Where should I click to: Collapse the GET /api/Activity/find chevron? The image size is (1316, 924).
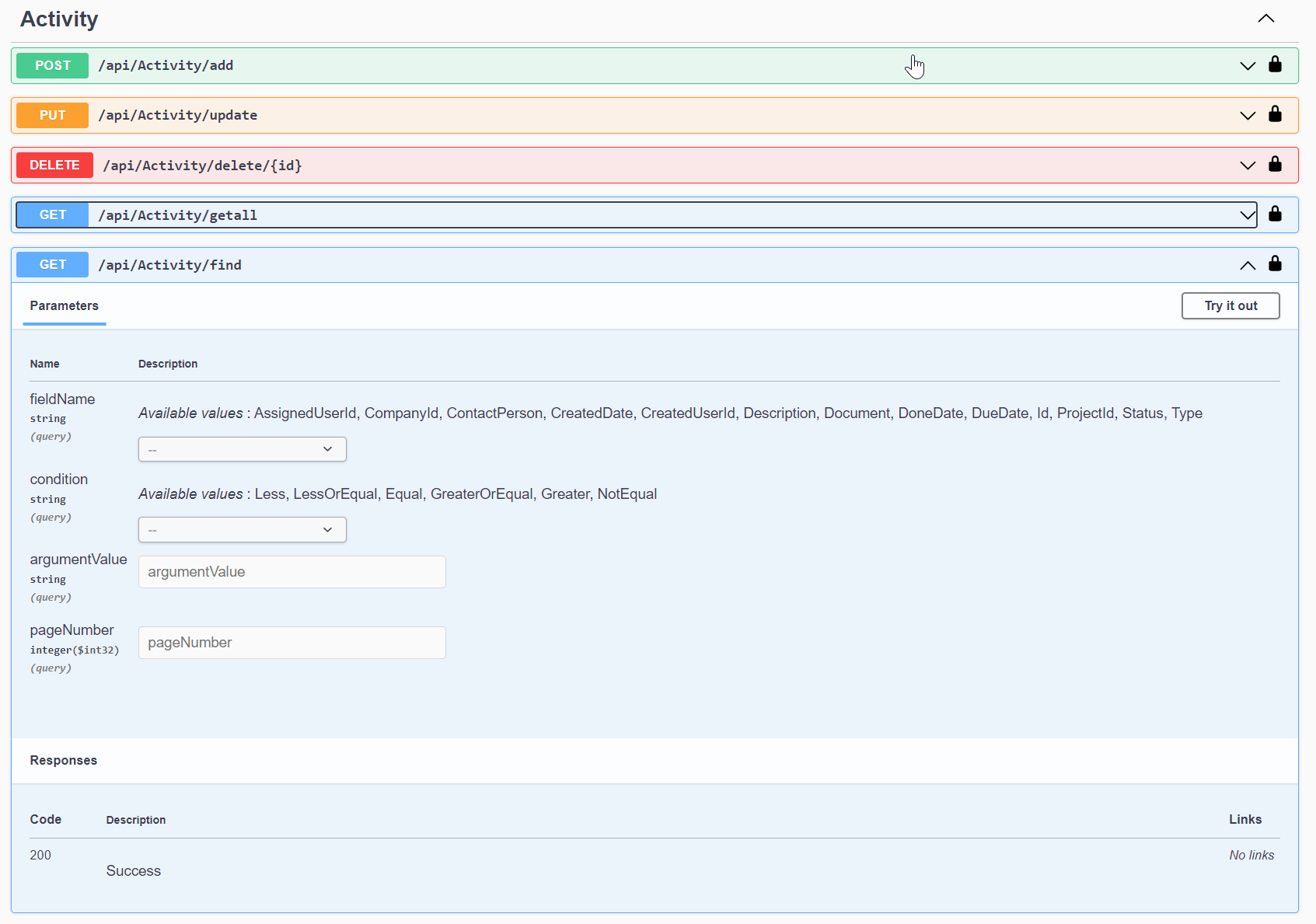click(1247, 265)
